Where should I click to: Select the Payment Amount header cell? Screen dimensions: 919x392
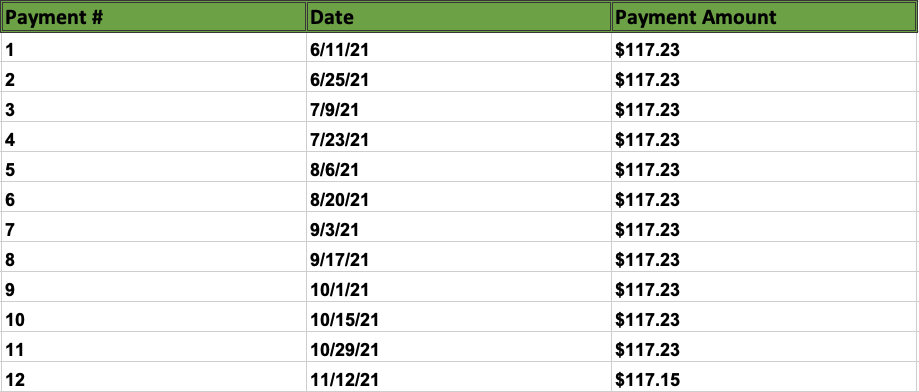click(765, 16)
